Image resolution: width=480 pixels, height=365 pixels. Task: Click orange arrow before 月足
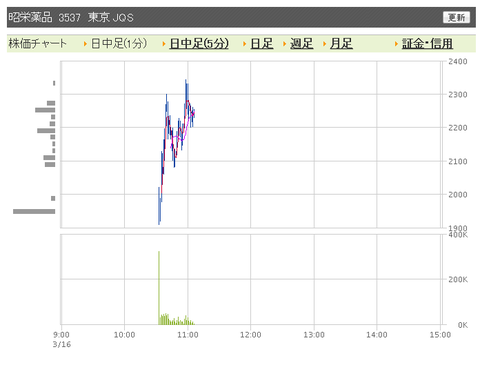(324, 44)
